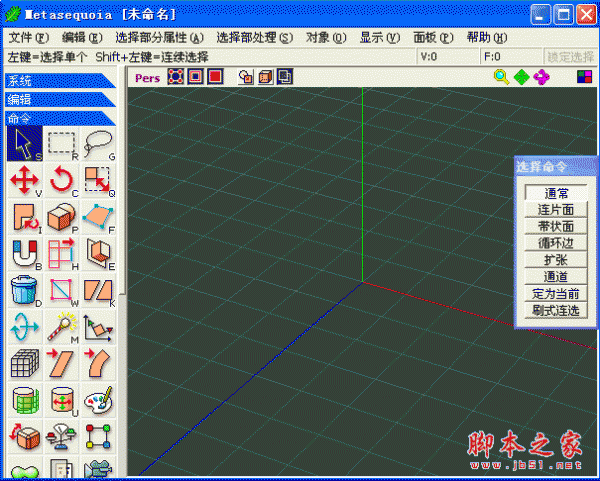Select the Lathe tool (I)
This screenshot has height=481, width=600.
pyautogui.click(x=24, y=217)
